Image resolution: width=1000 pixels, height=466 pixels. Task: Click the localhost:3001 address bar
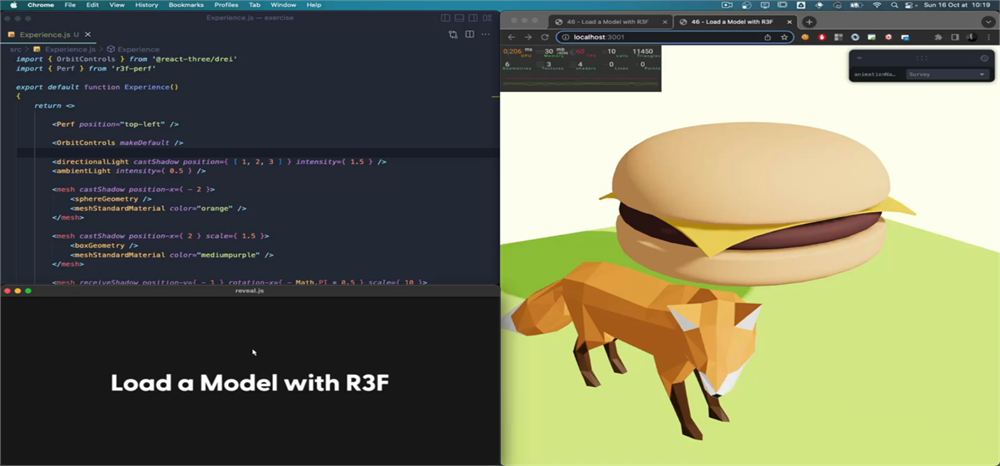click(x=675, y=37)
